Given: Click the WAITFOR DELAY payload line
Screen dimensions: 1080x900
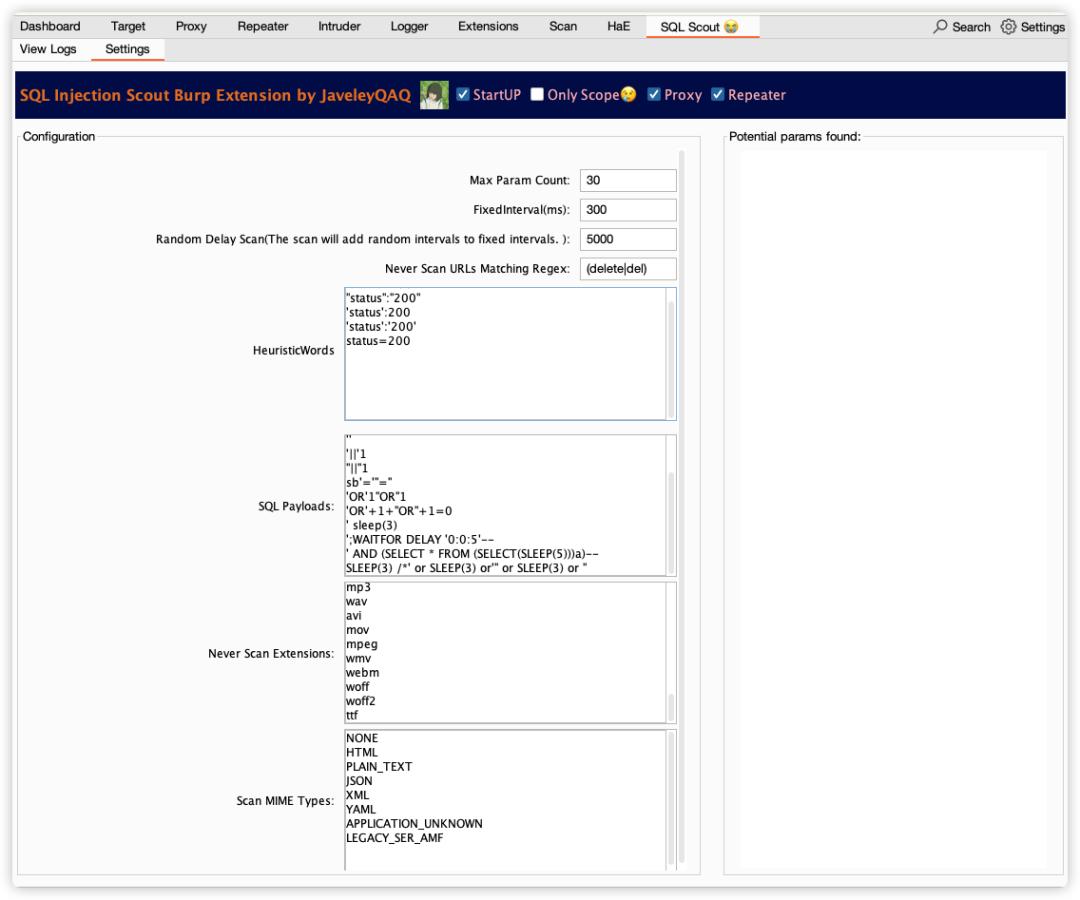Looking at the screenshot, I should tap(419, 540).
